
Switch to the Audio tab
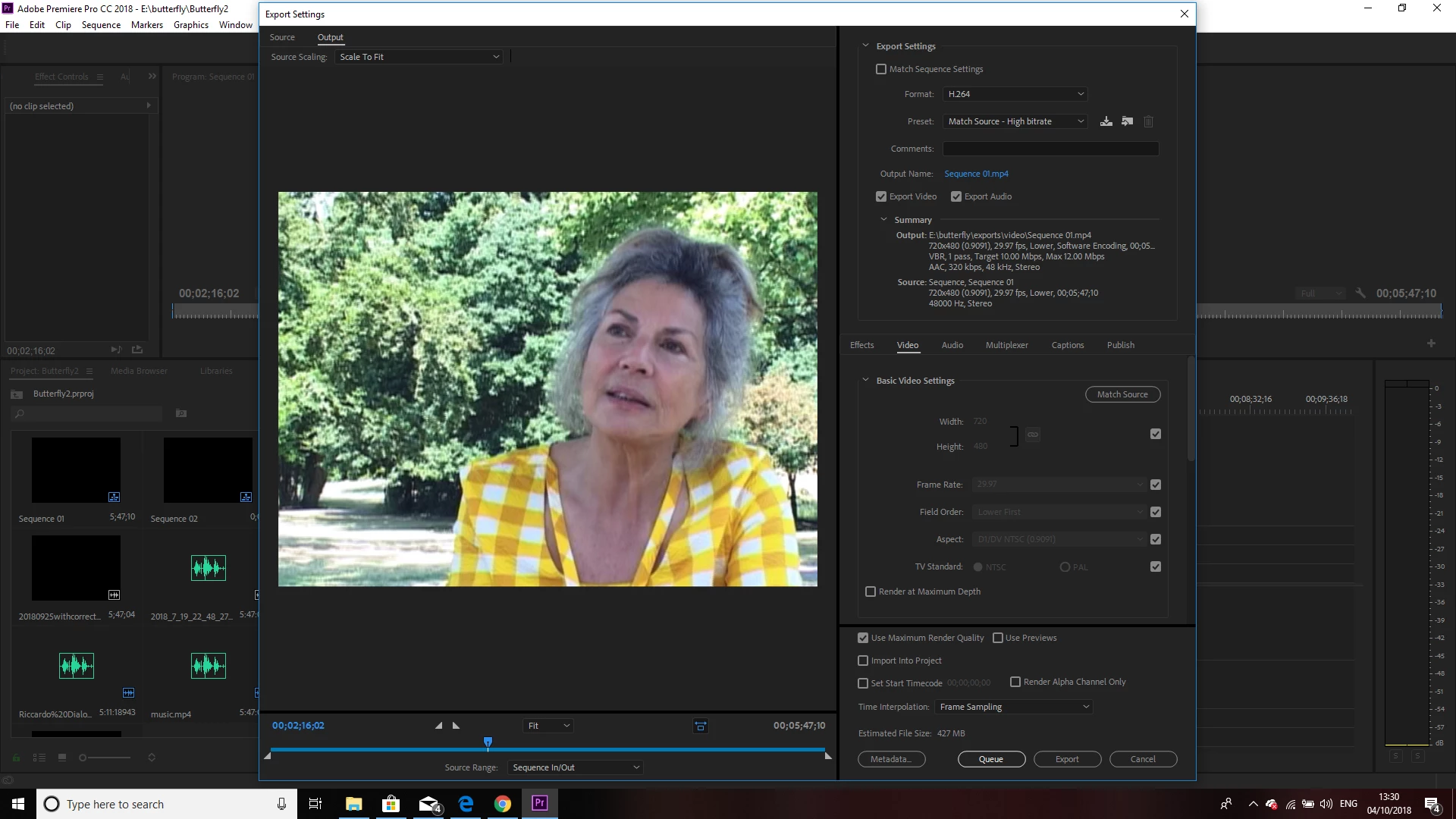952,345
